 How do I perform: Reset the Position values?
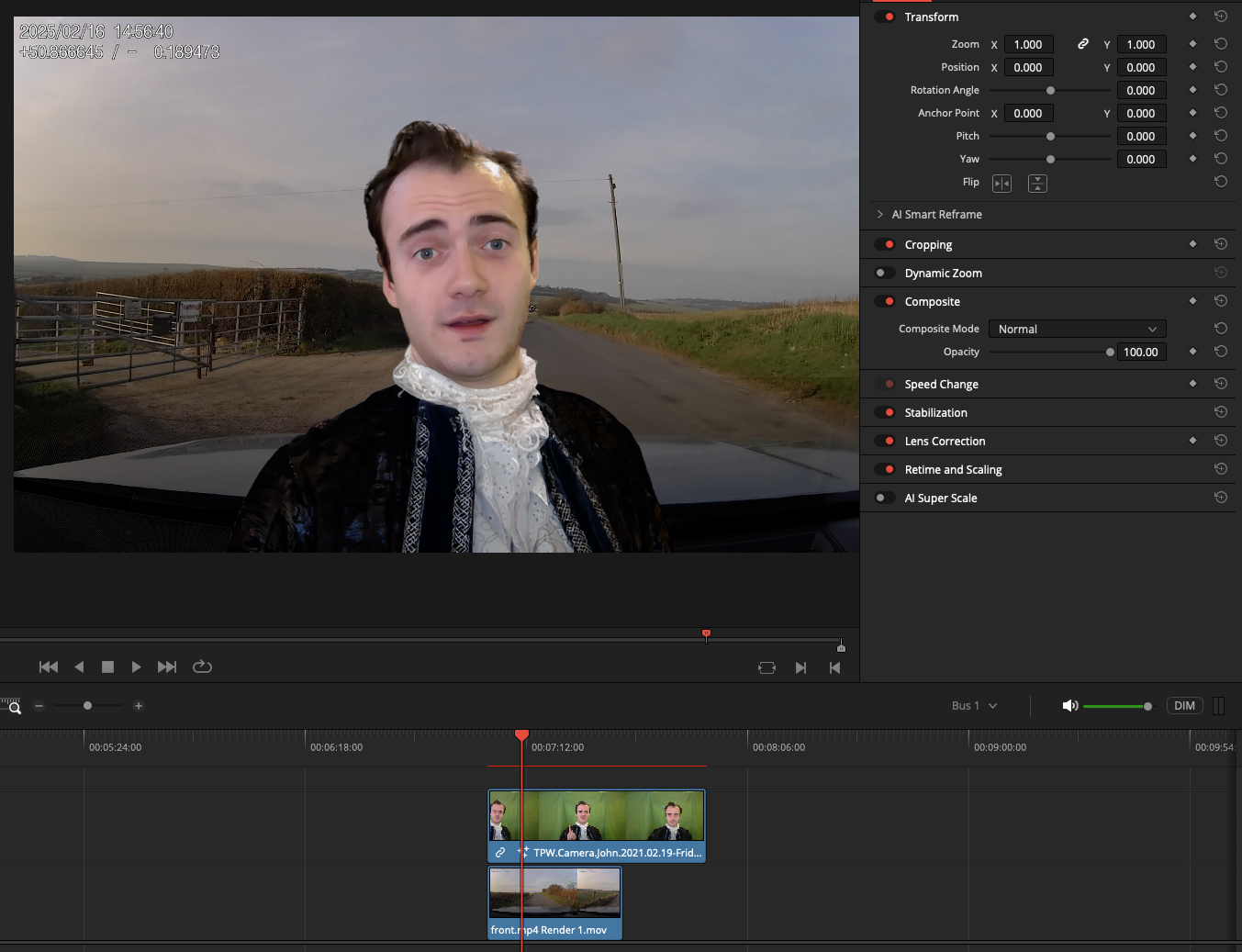[x=1221, y=67]
